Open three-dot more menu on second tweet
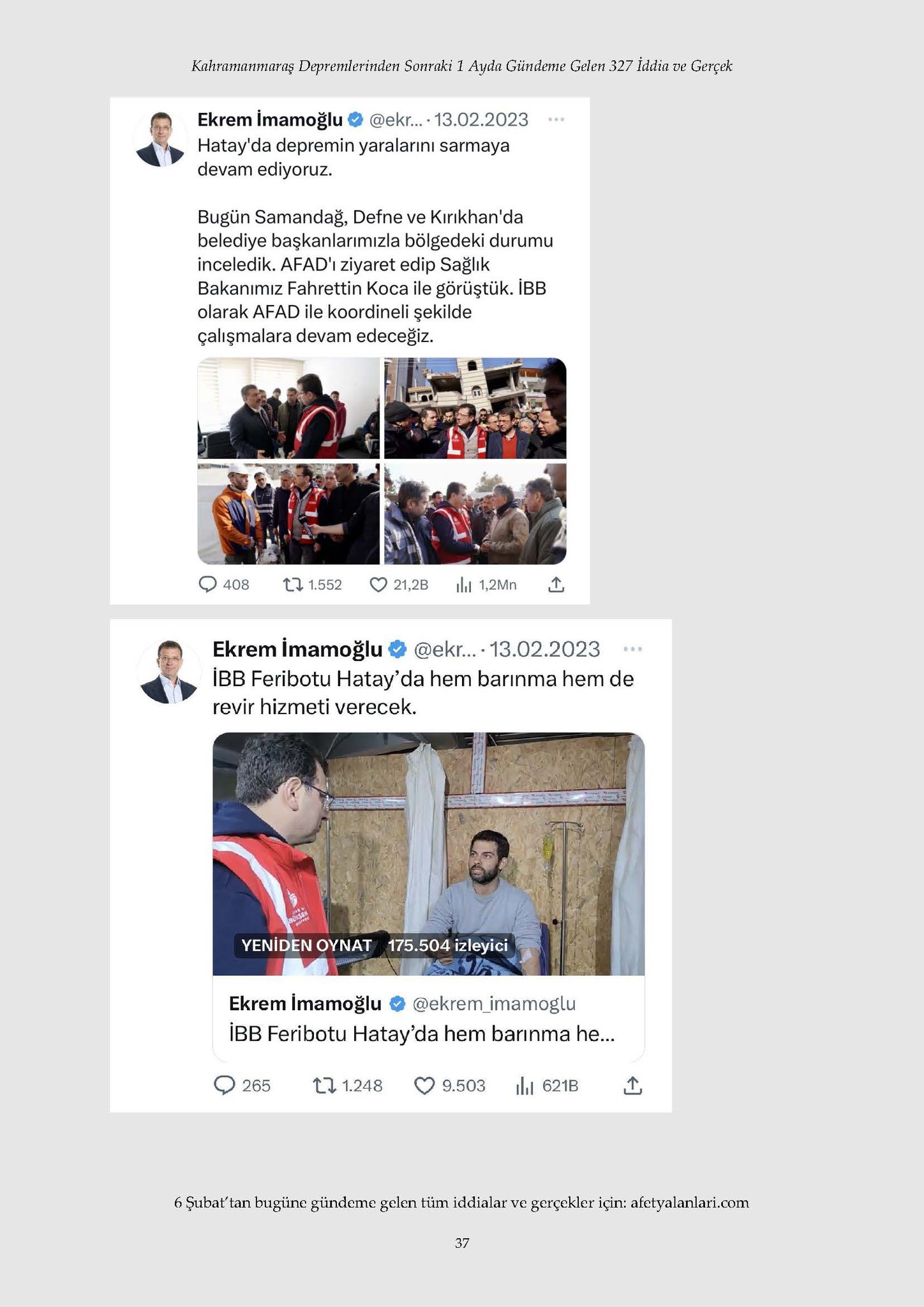Image resolution: width=924 pixels, height=1307 pixels. click(x=632, y=649)
